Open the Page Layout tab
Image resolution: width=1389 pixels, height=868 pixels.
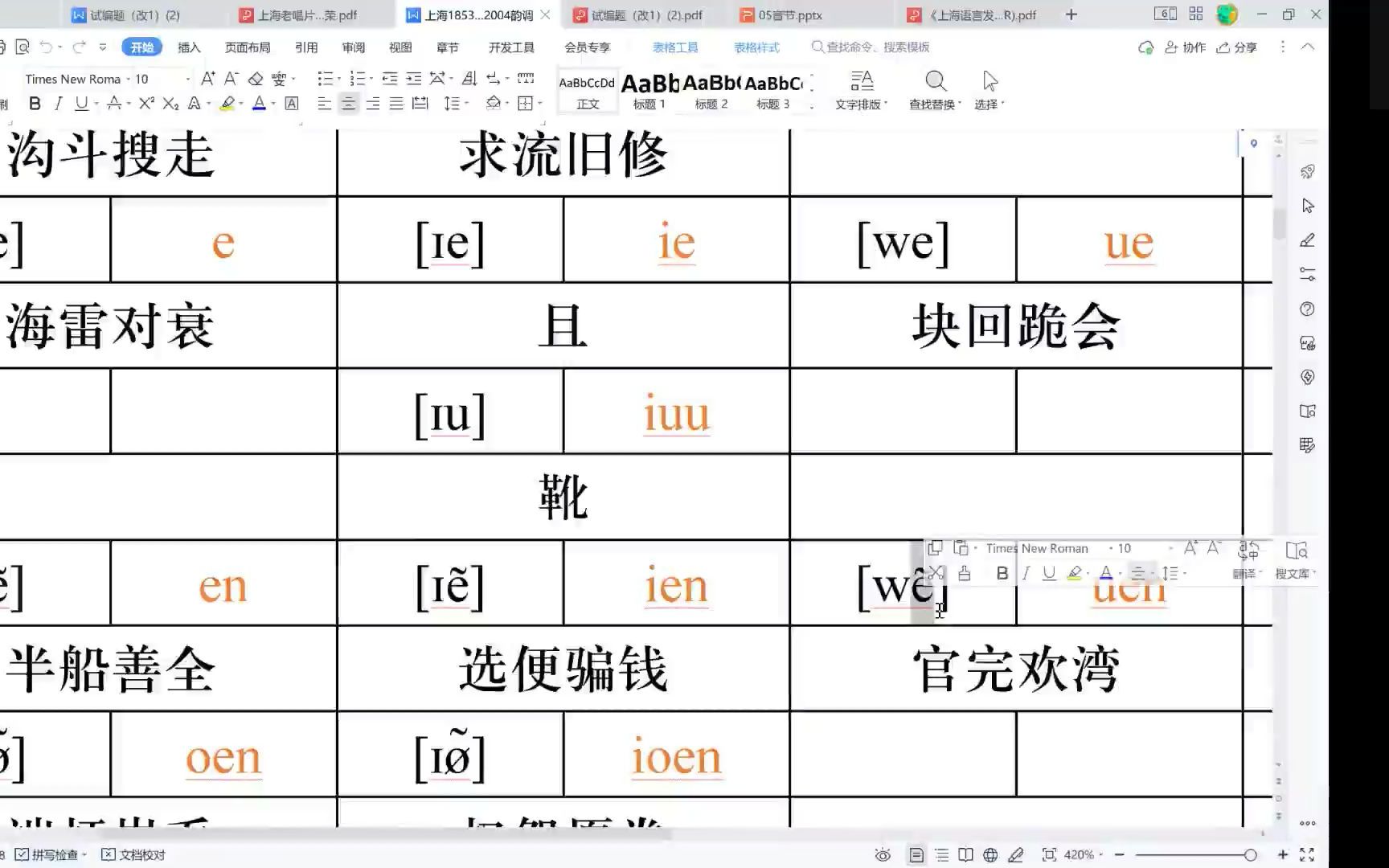[248, 47]
